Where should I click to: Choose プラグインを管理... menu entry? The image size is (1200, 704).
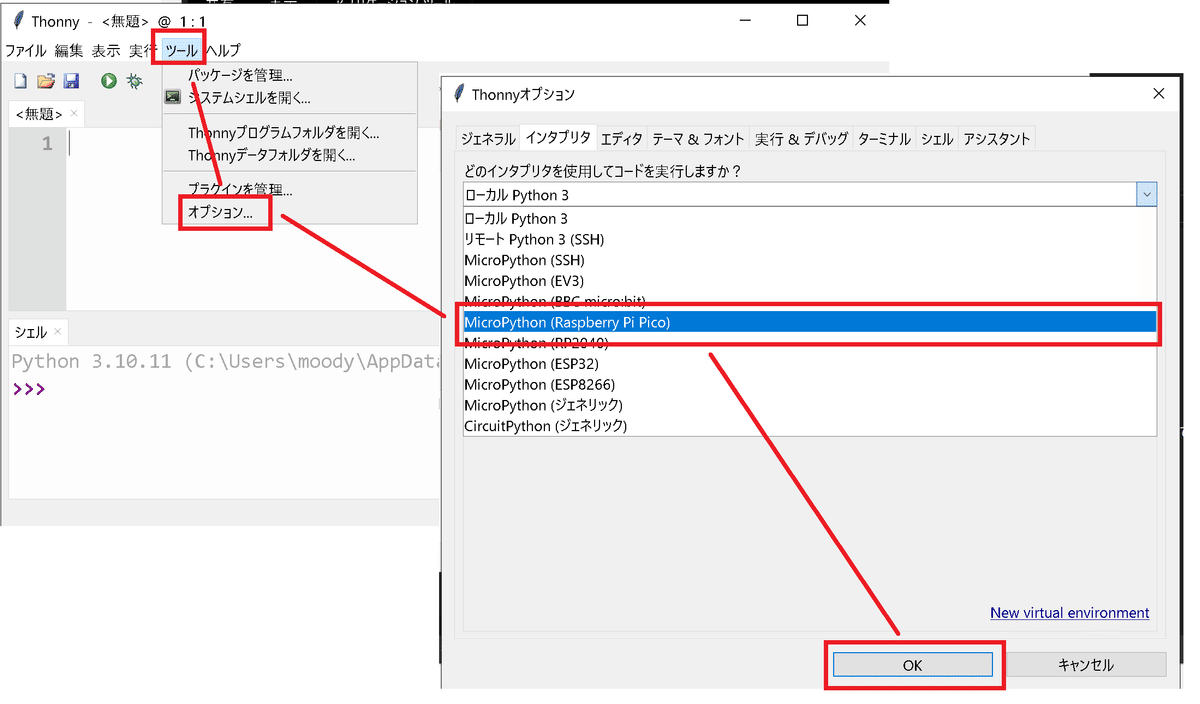coord(290,189)
